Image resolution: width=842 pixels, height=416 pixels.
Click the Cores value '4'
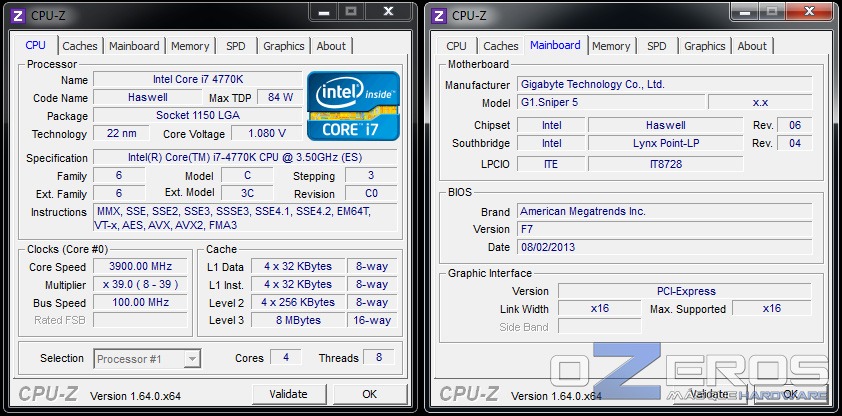[x=286, y=357]
